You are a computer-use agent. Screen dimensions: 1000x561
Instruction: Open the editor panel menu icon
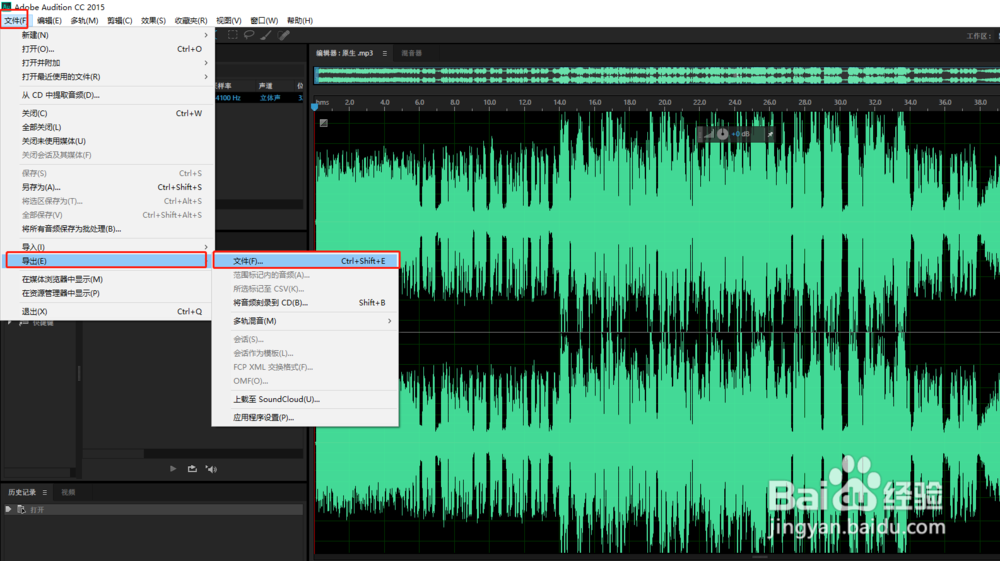[385, 54]
